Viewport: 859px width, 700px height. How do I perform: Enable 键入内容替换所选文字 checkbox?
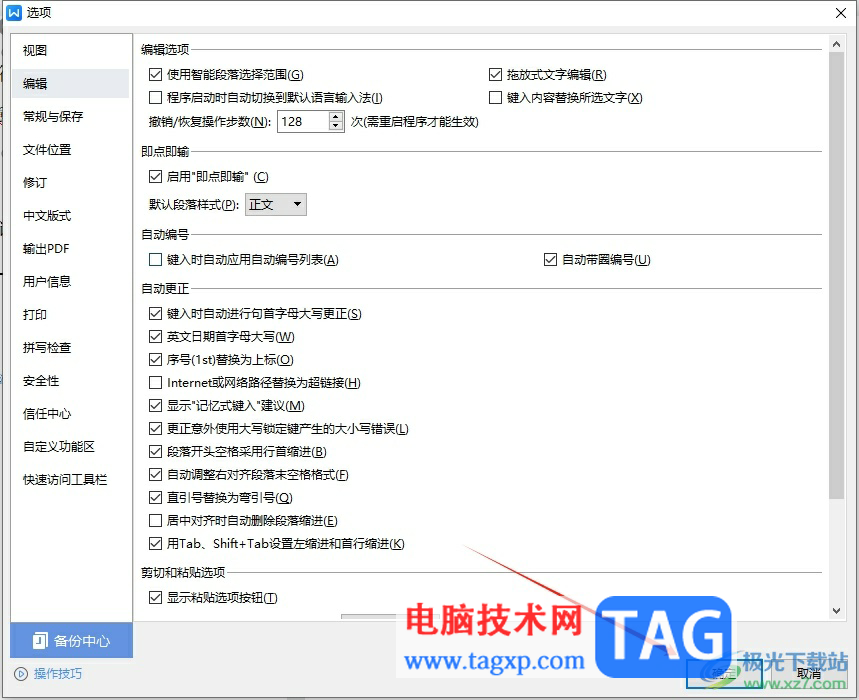click(495, 97)
